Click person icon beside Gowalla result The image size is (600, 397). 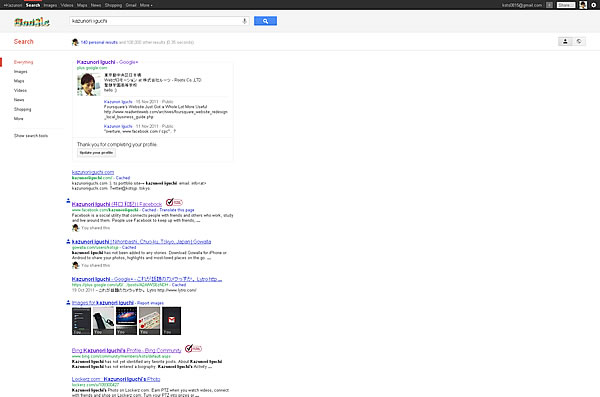click(68, 241)
